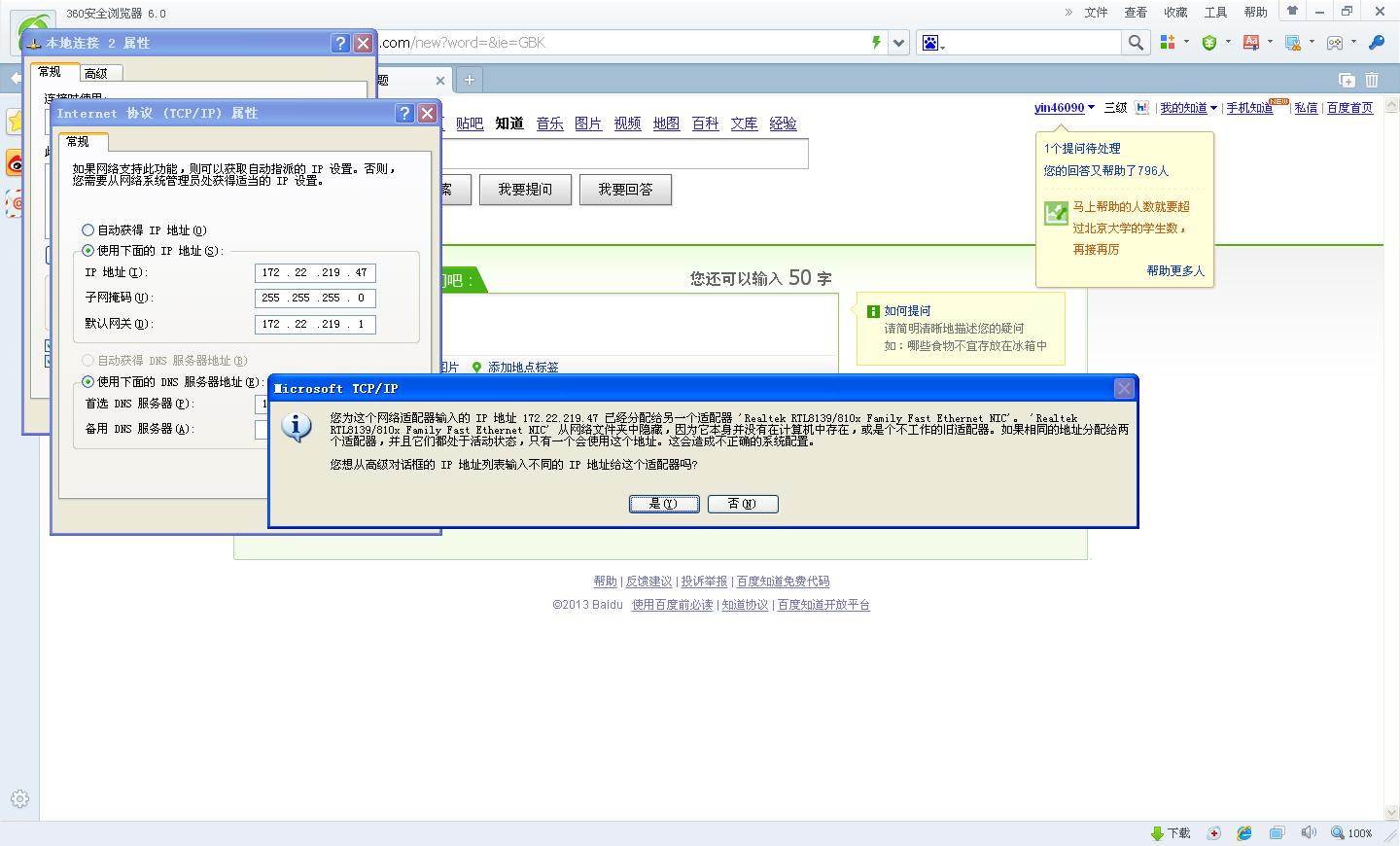1400x846 pixels.
Task: Click the 我要提问 button on Baidu page
Action: (525, 190)
